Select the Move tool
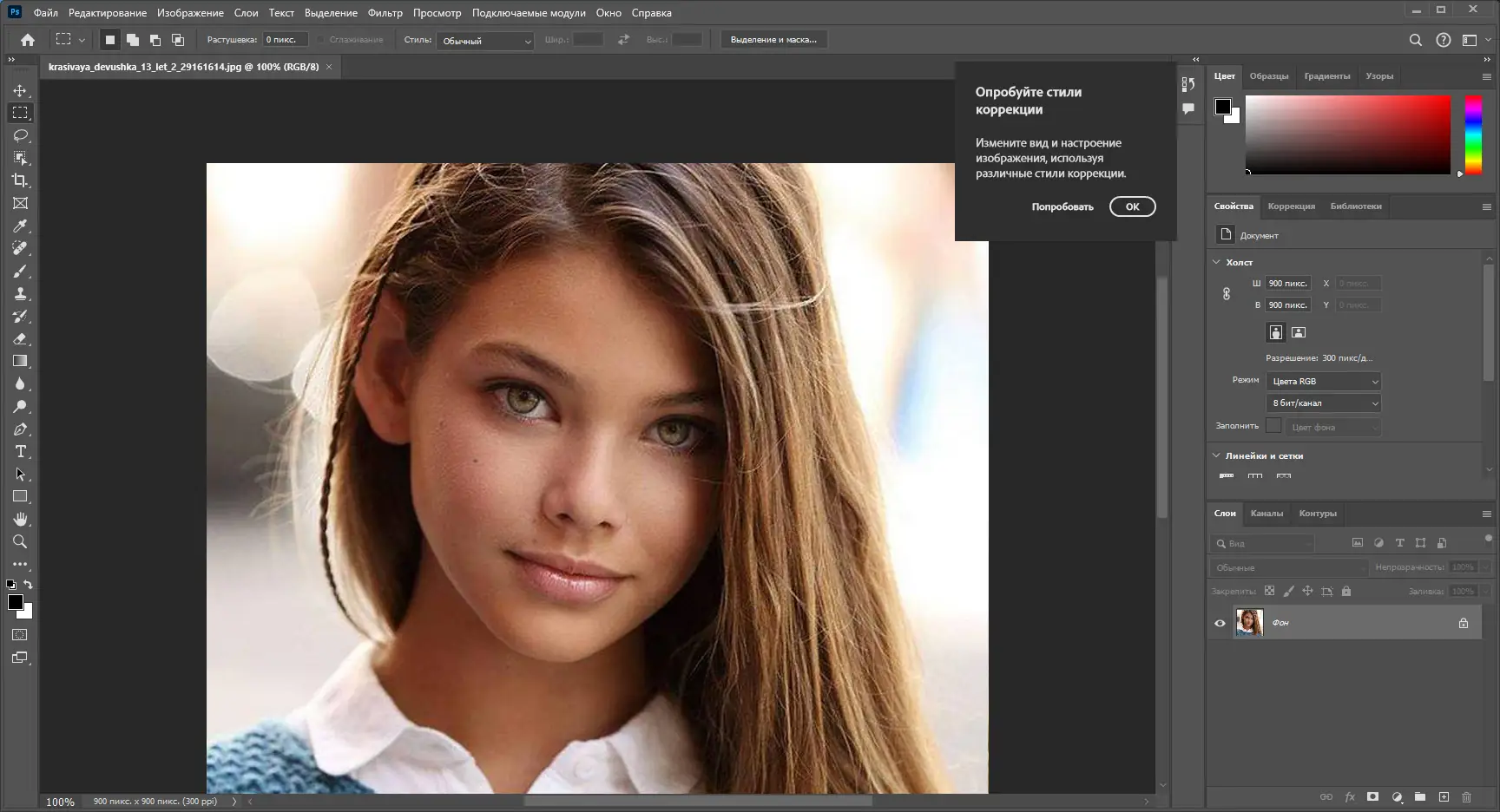Screen dimensions: 1500x812 pyautogui.click(x=20, y=89)
